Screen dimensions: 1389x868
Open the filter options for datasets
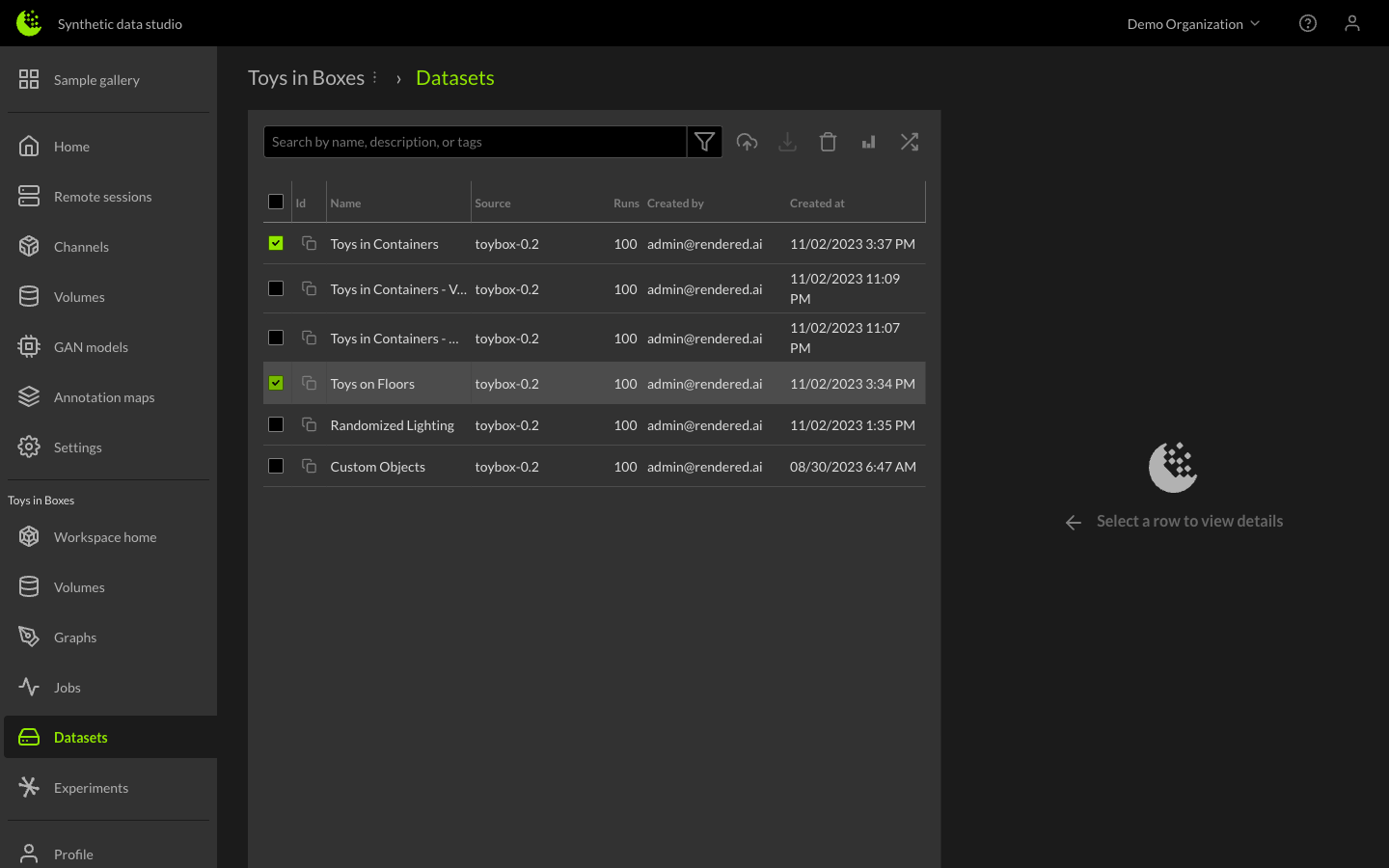(x=704, y=142)
